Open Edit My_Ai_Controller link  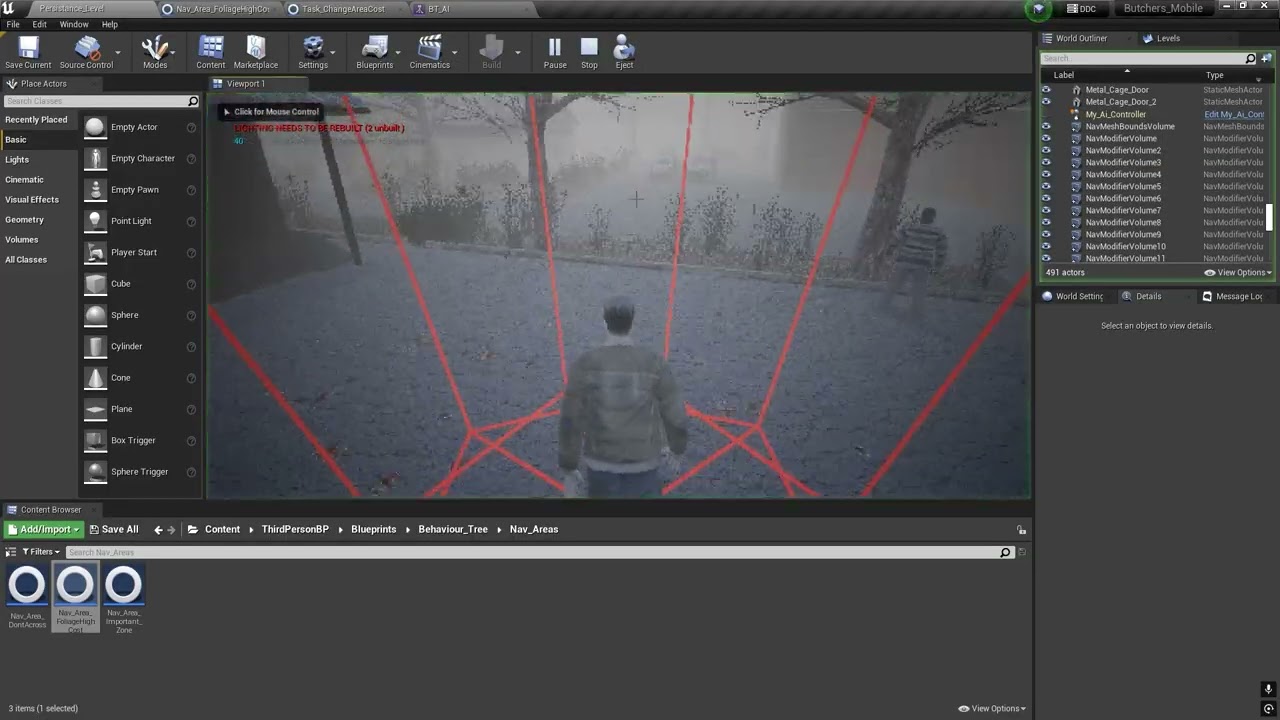click(1234, 114)
